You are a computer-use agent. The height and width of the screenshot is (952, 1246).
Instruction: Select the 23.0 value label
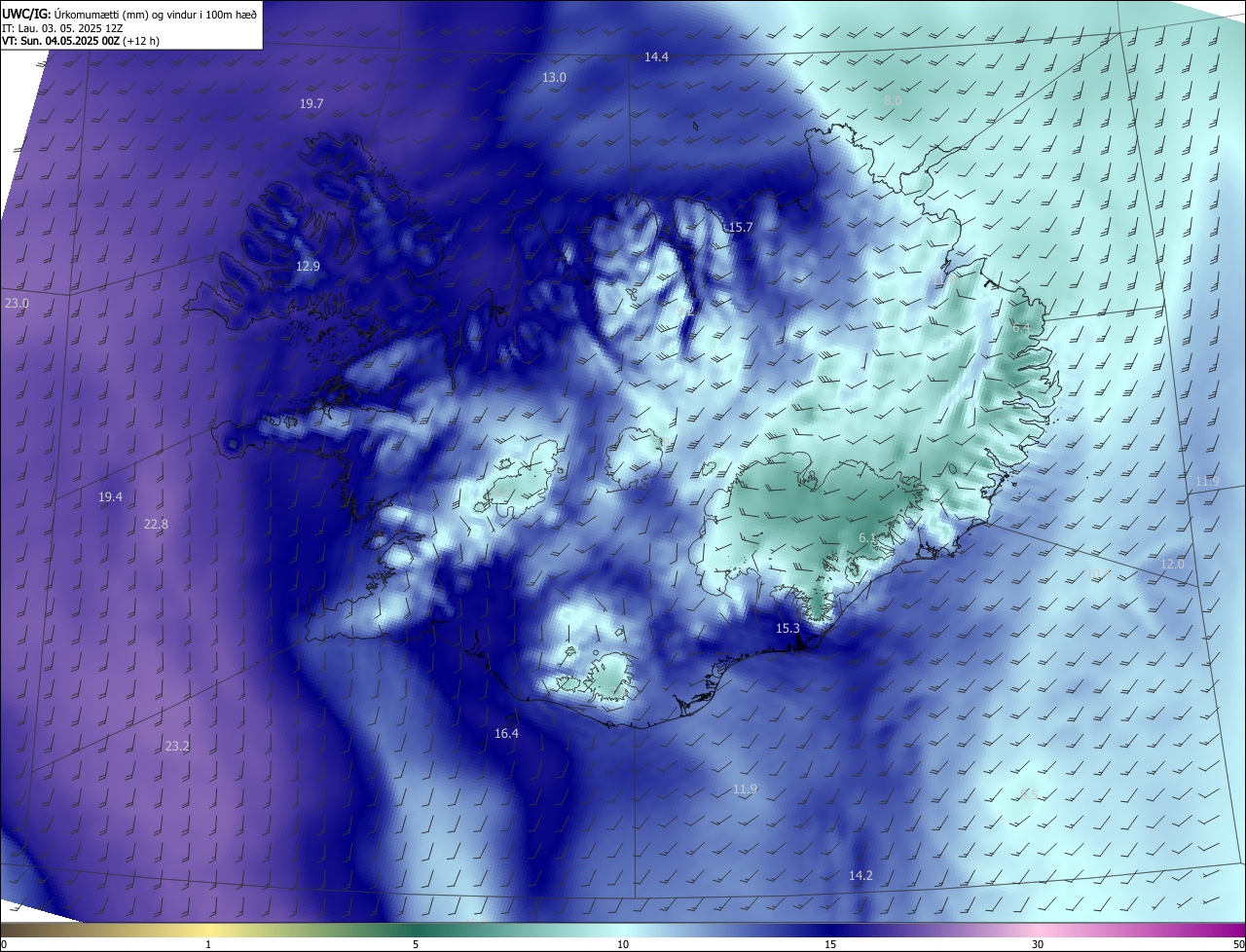point(17,304)
